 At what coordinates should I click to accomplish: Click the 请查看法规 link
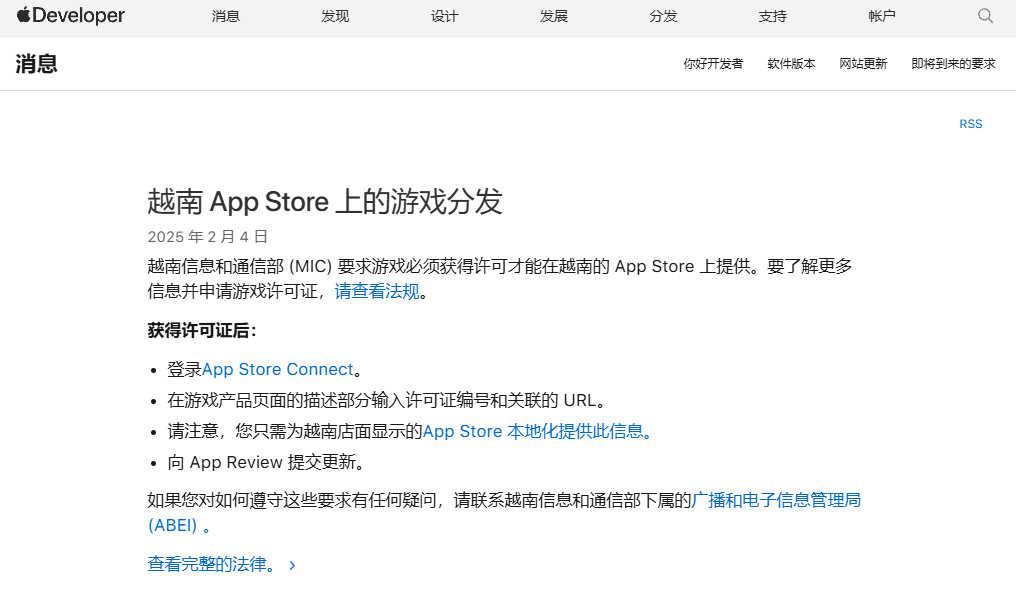point(376,292)
